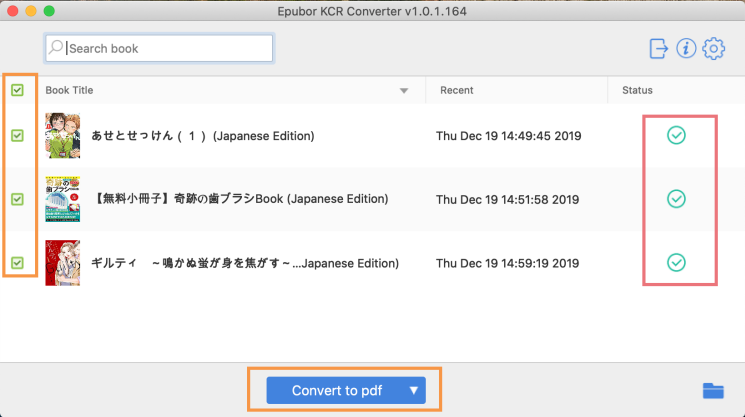This screenshot has height=417, width=745.
Task: Click the yellow minimize window button
Action: 31,11
